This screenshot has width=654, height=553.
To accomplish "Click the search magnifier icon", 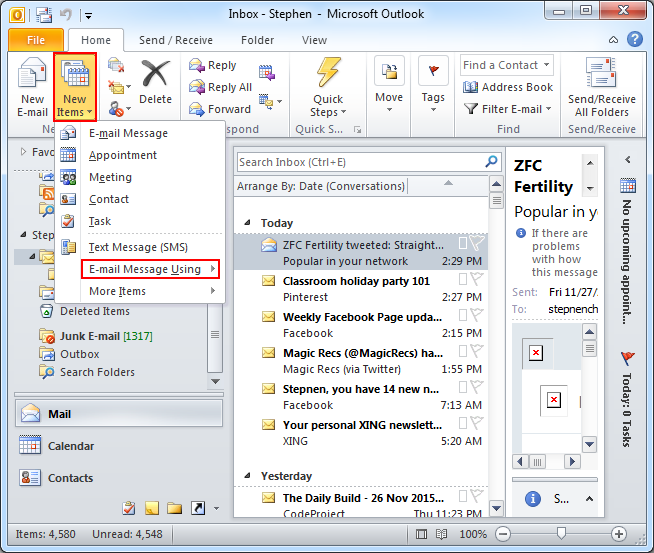I will [x=492, y=161].
